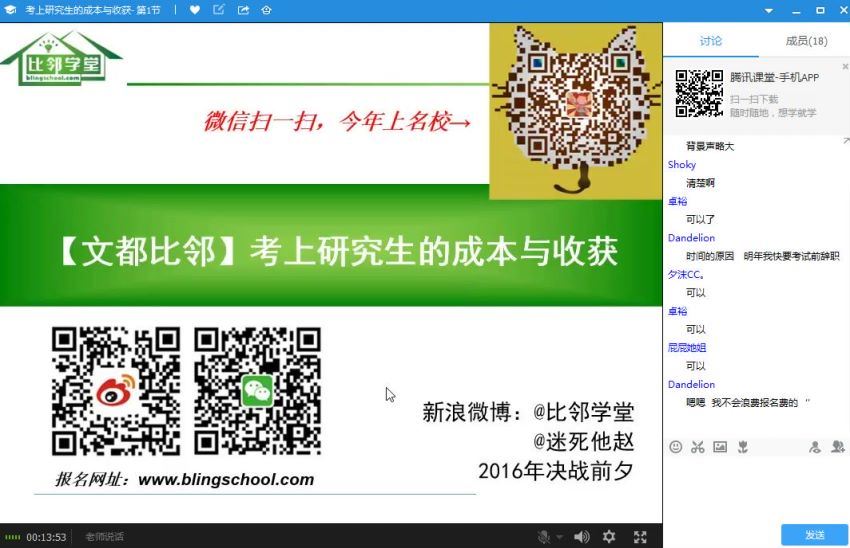
Task: Click the chat message input box
Action: (x=756, y=488)
